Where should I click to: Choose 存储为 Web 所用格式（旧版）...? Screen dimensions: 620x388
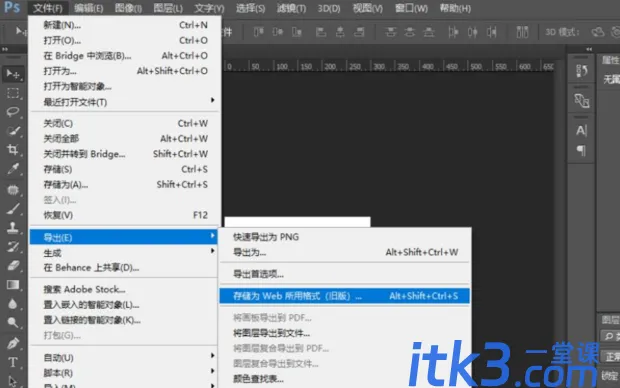[x=345, y=296]
